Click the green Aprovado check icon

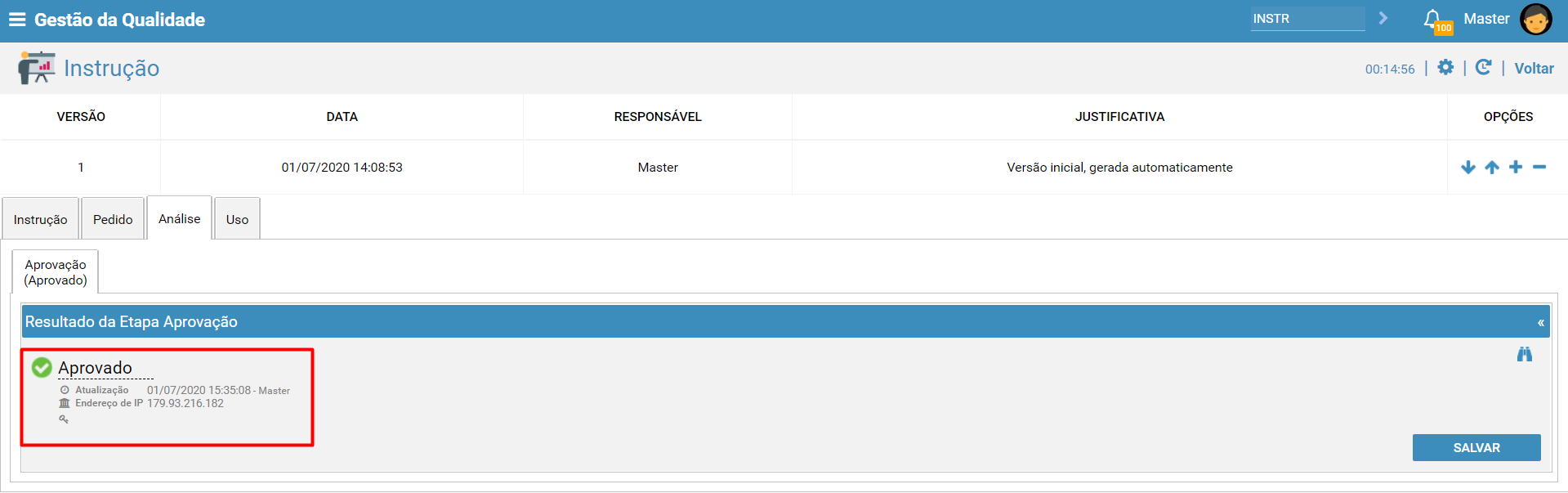tap(42, 368)
